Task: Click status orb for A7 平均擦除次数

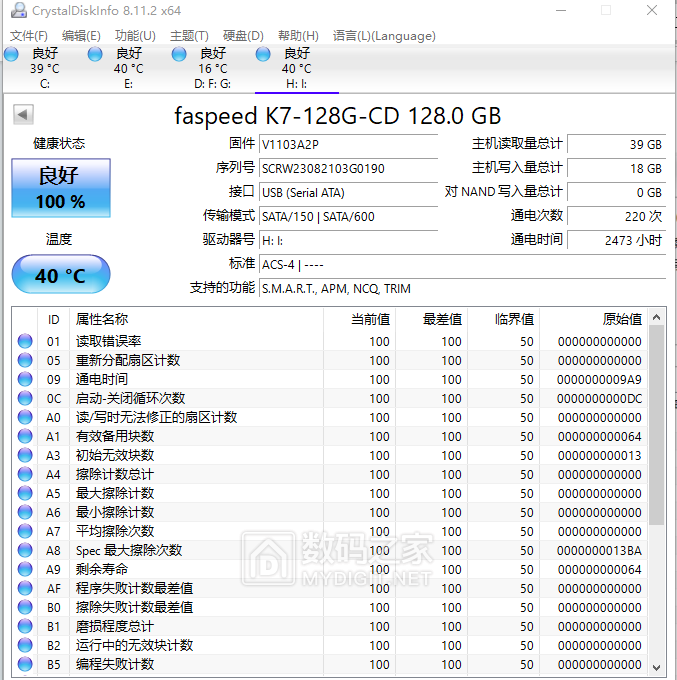Action: point(25,531)
